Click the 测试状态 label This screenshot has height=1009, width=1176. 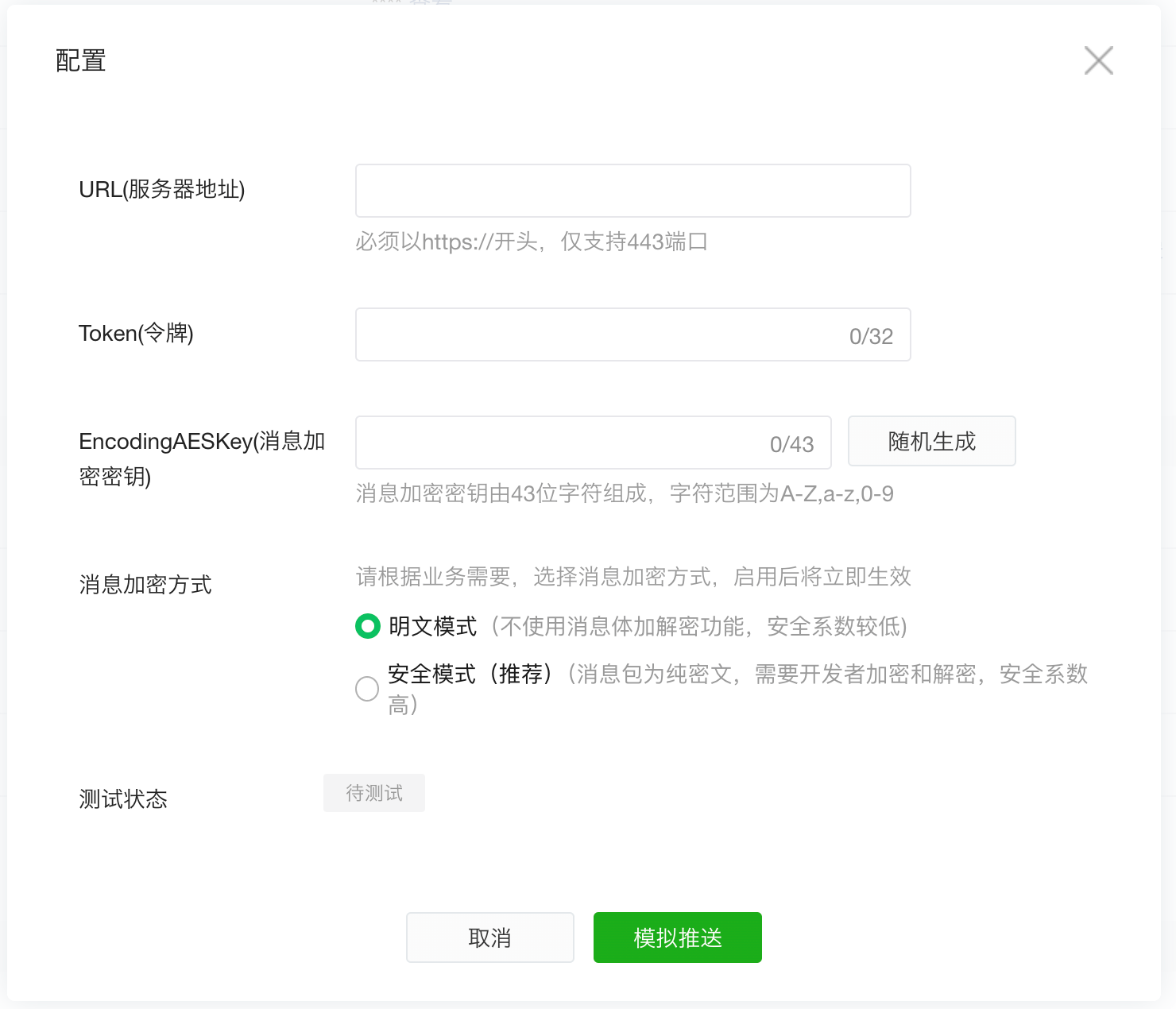click(123, 798)
